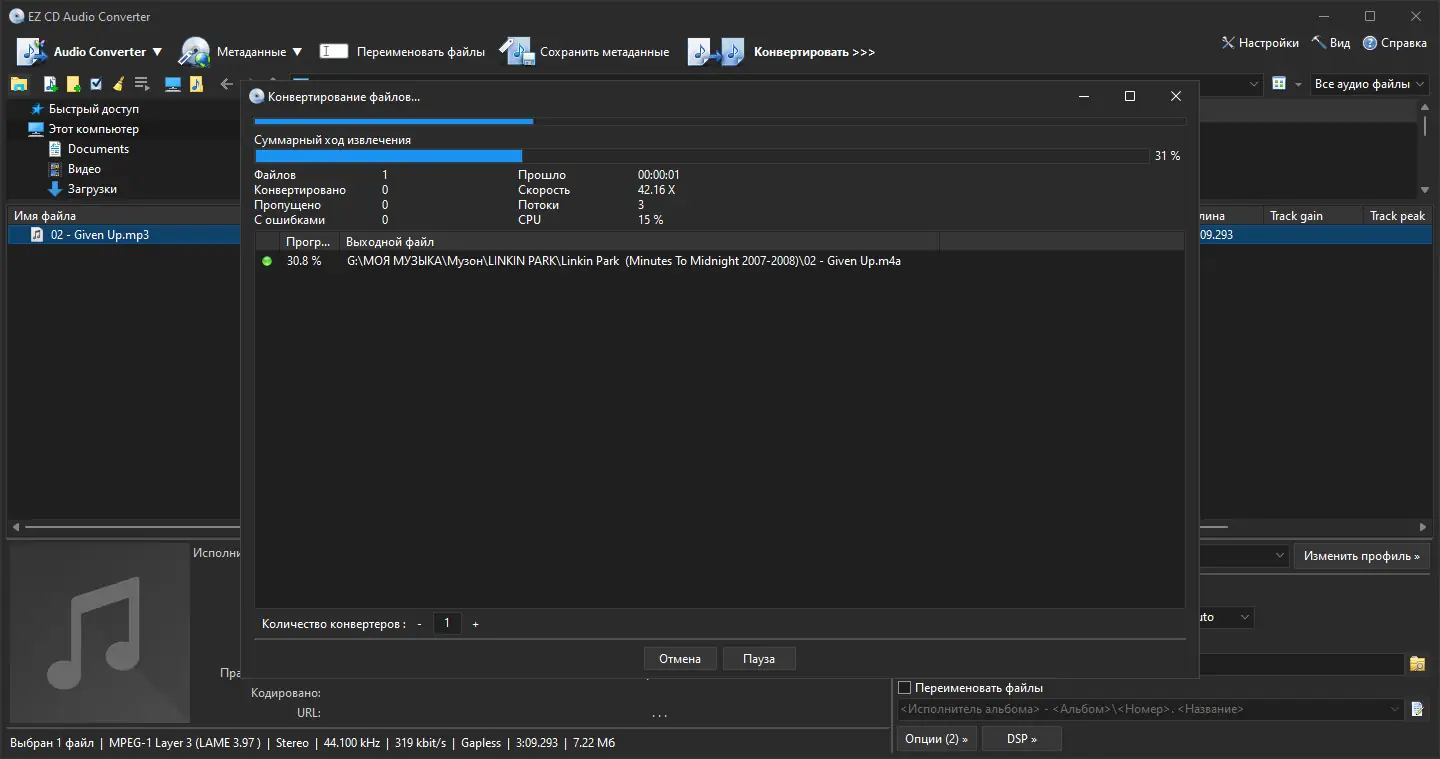Enable the Переименовать файлы checkbox
Viewport: 1440px width, 759px height.
(x=905, y=688)
